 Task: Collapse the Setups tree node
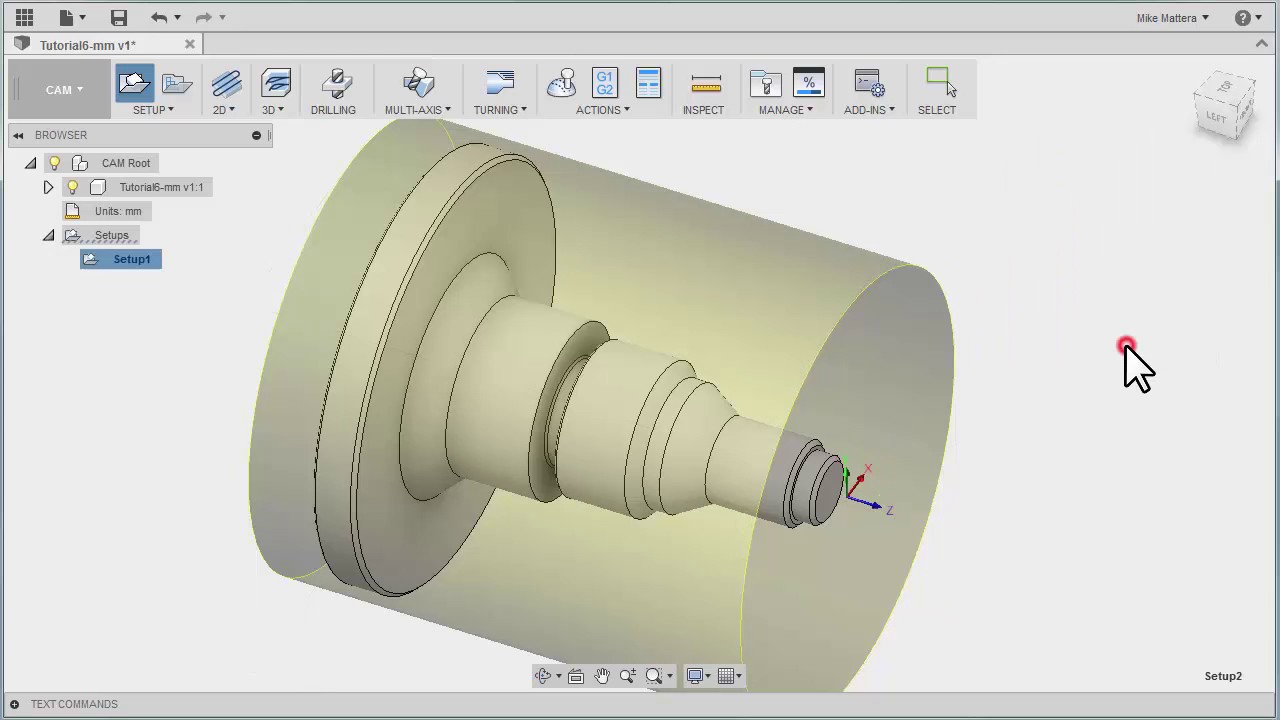coord(48,235)
